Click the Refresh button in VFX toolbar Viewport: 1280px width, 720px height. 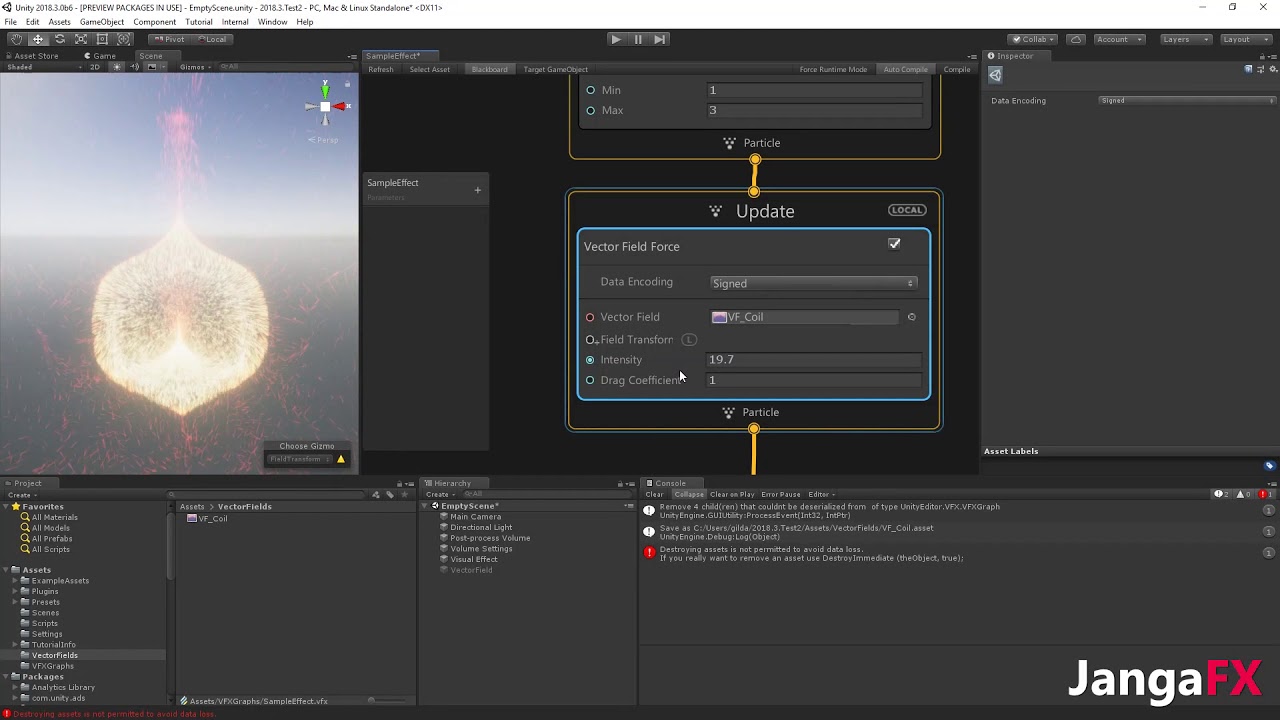[x=381, y=69]
